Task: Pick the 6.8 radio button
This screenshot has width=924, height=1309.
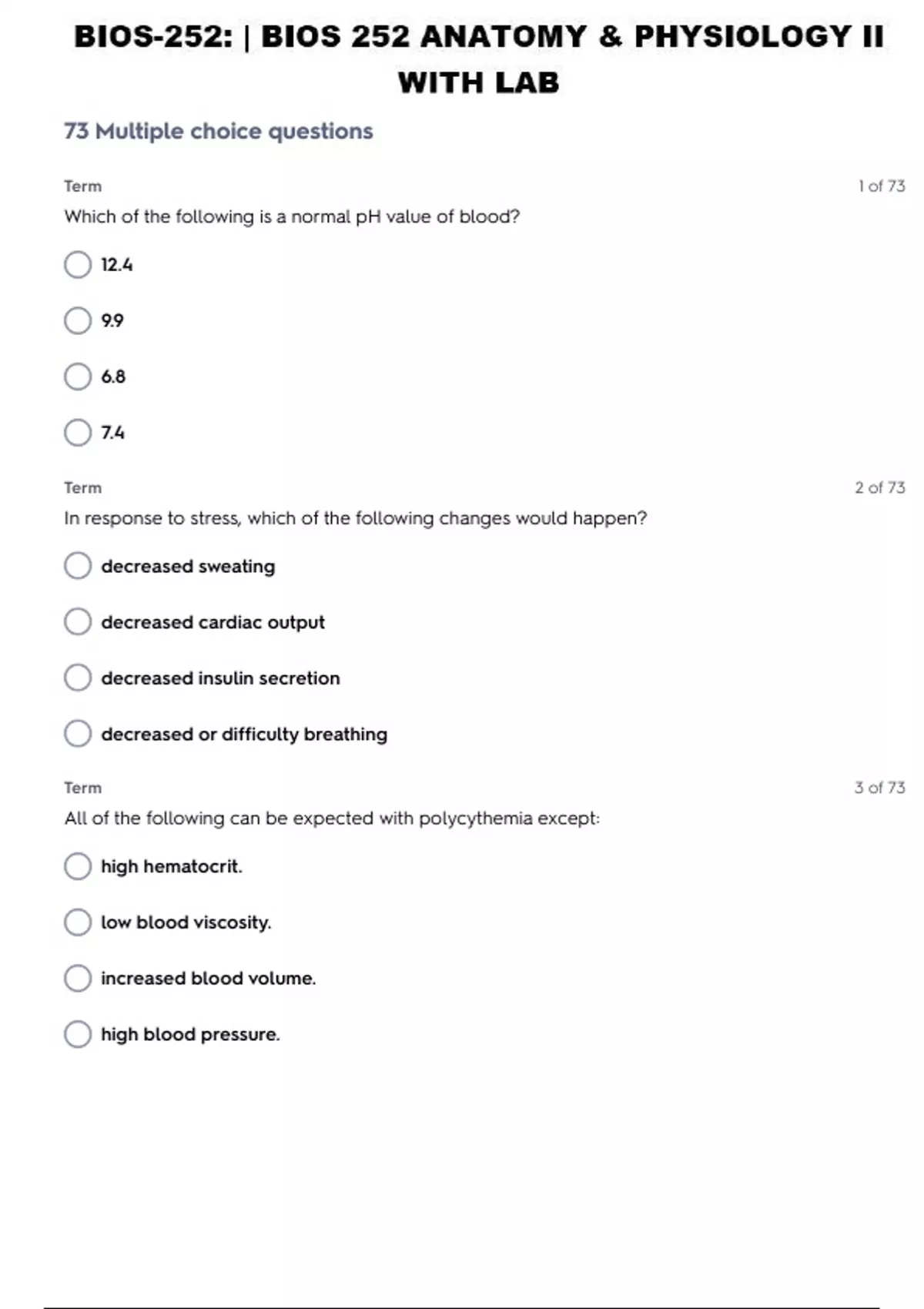Action: point(78,377)
